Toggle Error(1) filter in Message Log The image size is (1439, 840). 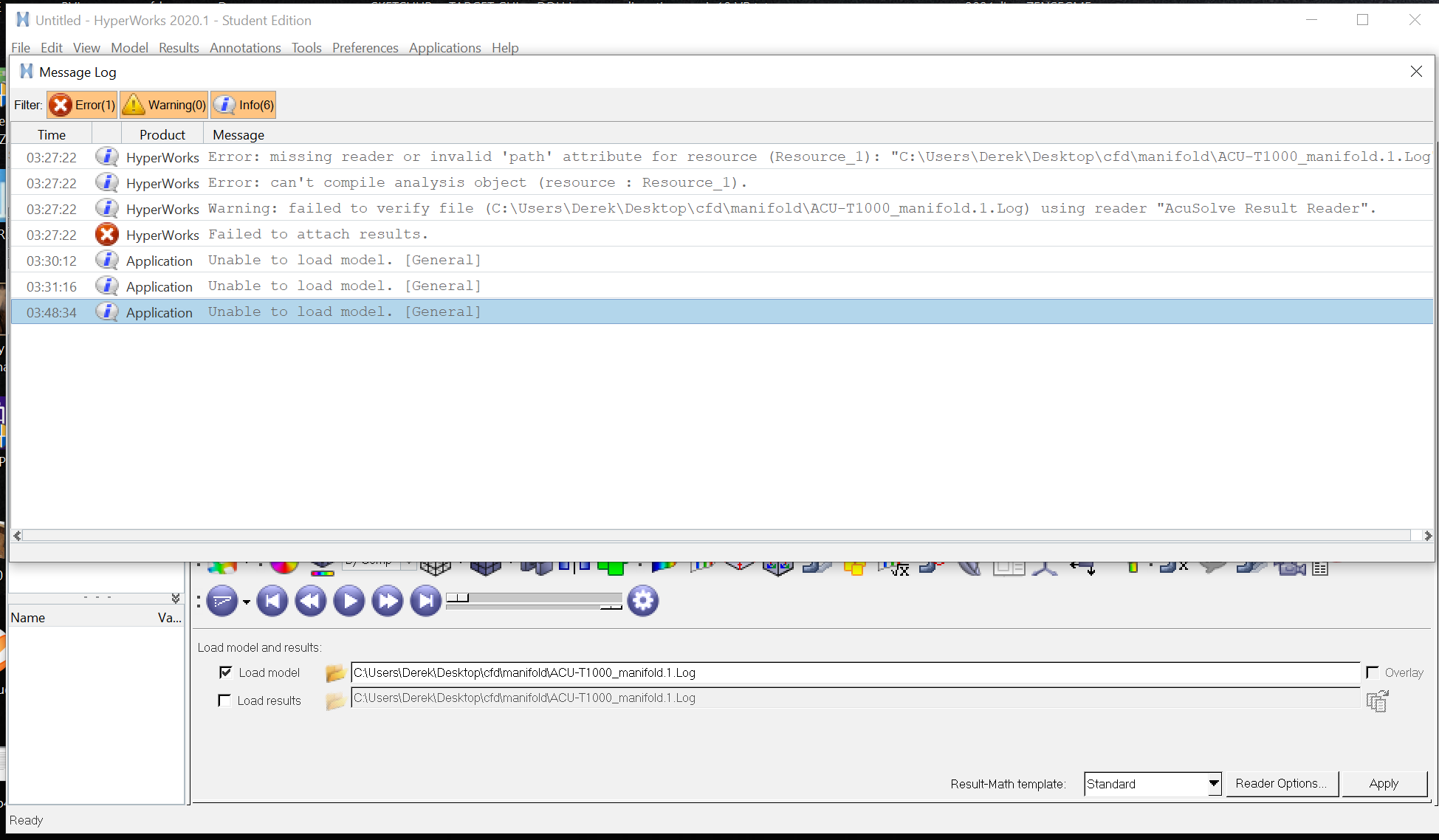coord(83,105)
